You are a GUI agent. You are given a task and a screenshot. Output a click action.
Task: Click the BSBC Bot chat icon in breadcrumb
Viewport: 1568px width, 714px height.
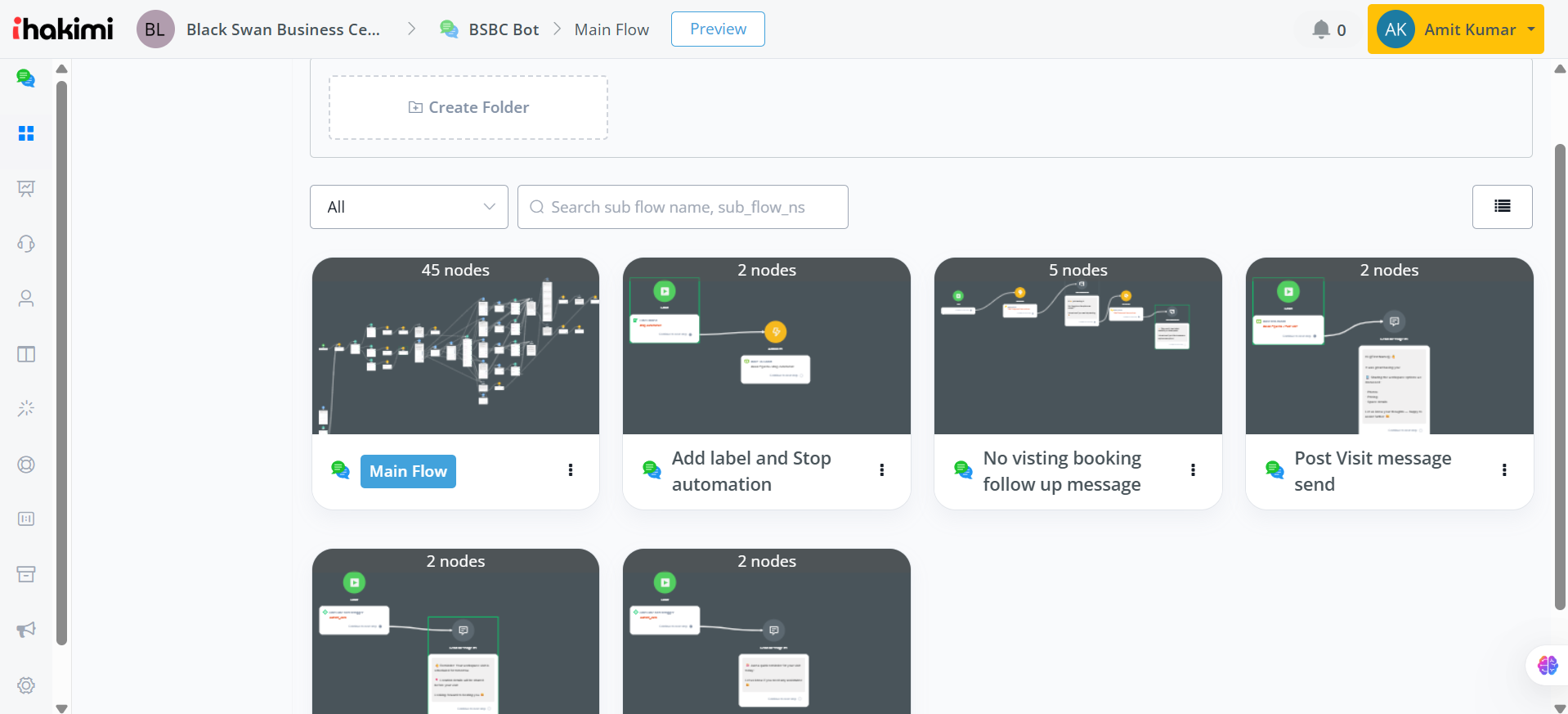[449, 29]
